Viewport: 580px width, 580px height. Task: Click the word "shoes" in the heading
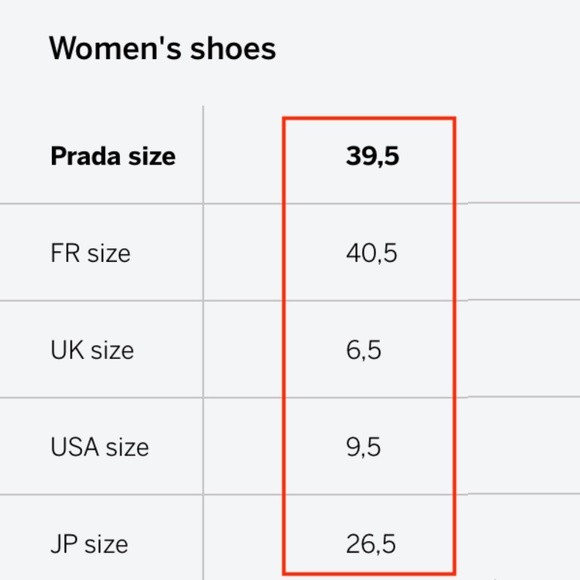tap(233, 48)
